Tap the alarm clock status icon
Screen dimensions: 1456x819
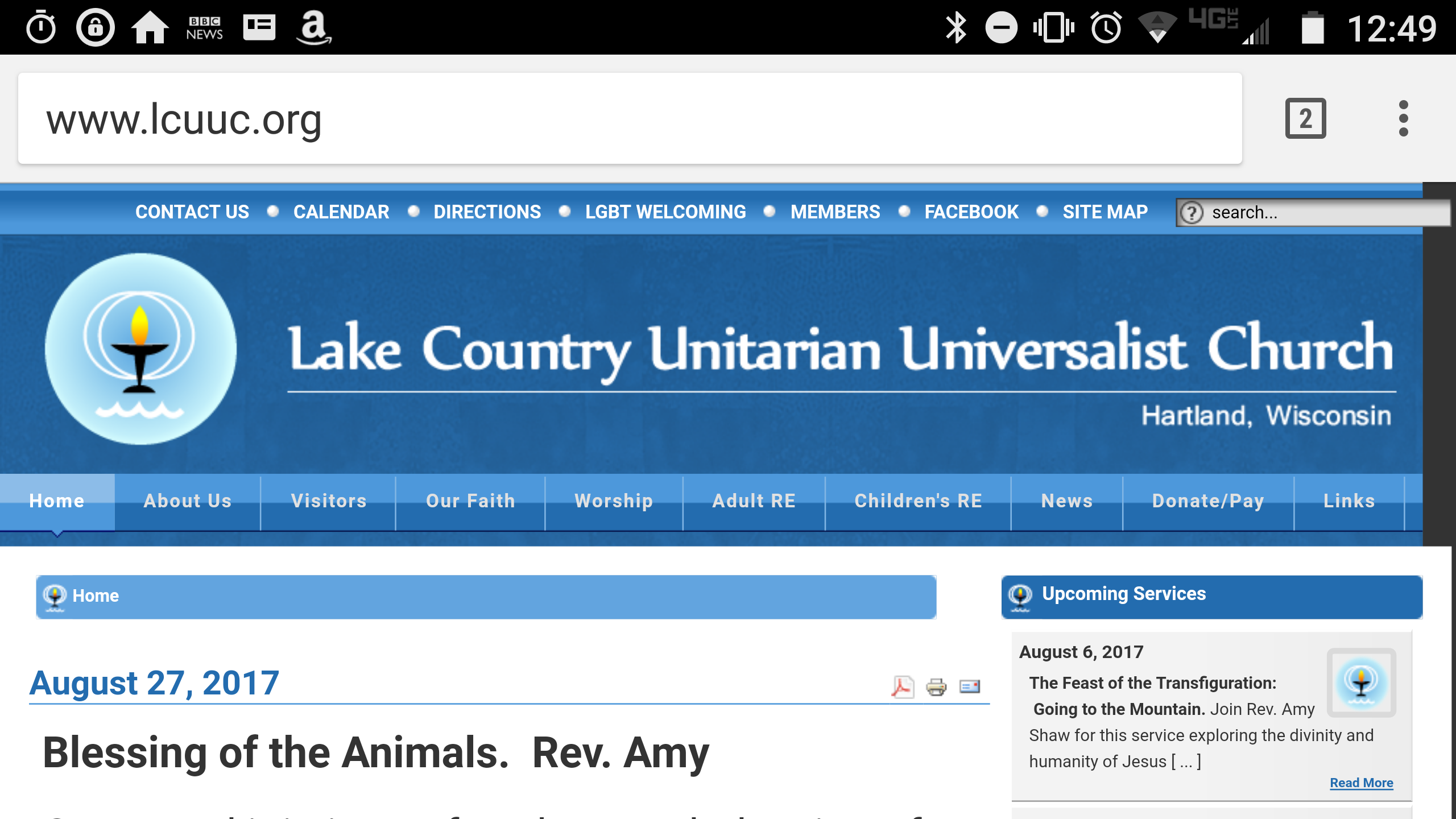click(x=1106, y=27)
